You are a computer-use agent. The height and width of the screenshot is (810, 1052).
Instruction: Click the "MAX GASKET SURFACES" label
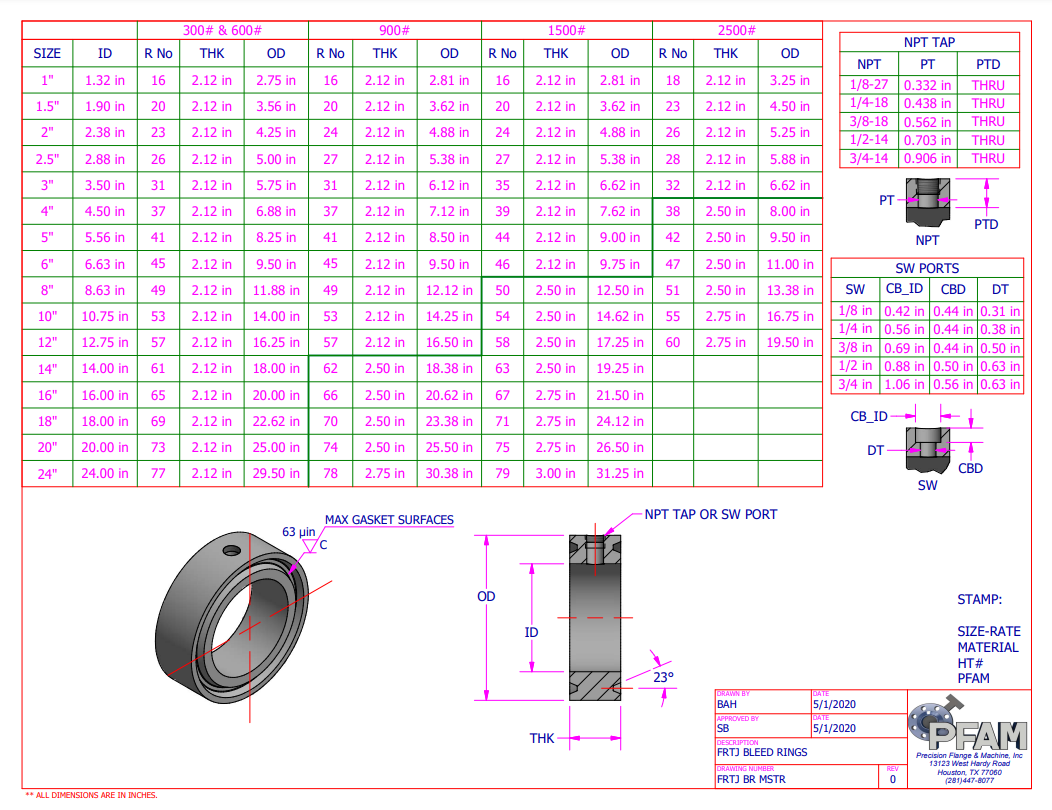(389, 520)
